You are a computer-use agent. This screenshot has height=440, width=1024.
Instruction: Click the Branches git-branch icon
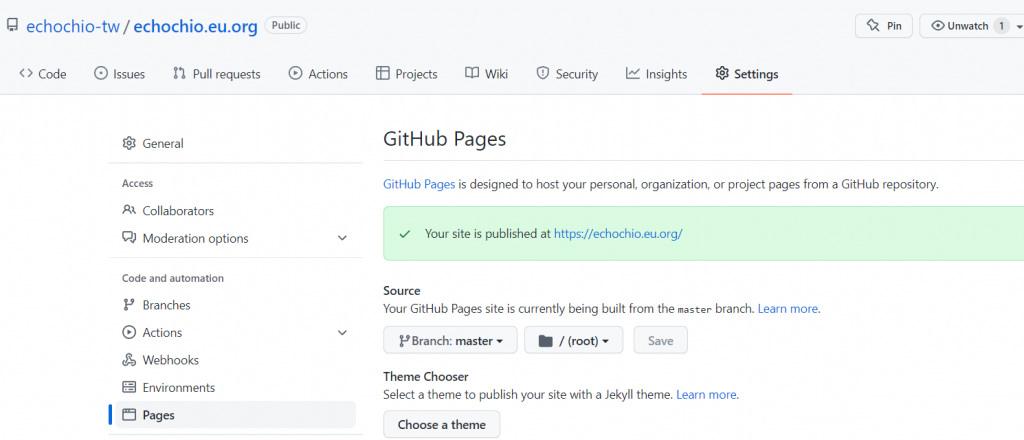click(x=129, y=305)
